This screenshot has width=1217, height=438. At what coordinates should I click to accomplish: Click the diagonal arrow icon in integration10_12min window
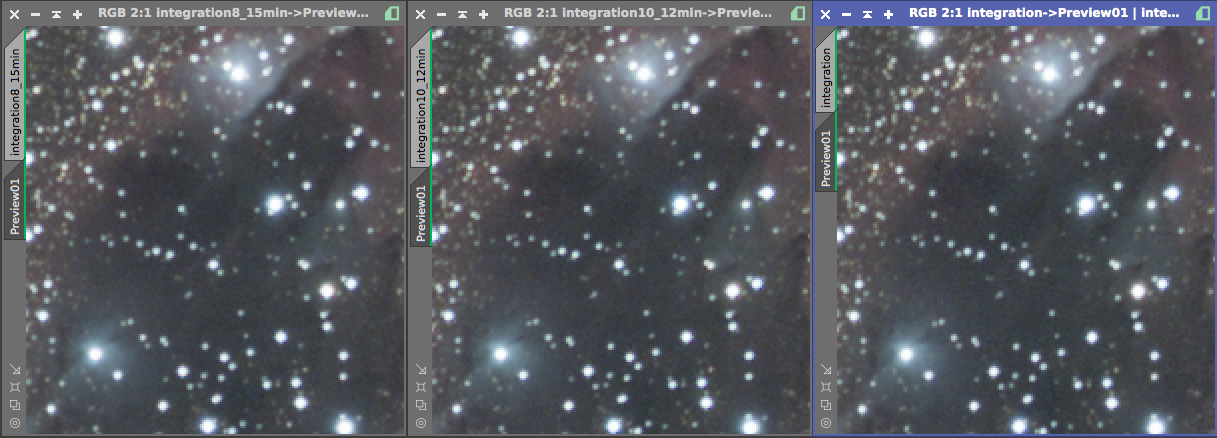tap(420, 369)
